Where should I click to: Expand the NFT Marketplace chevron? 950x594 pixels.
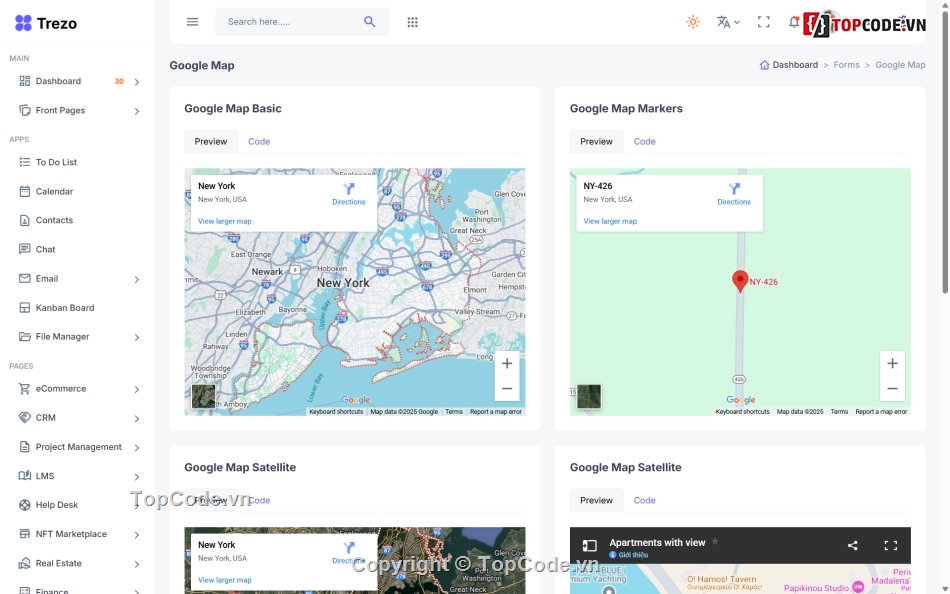pos(137,535)
